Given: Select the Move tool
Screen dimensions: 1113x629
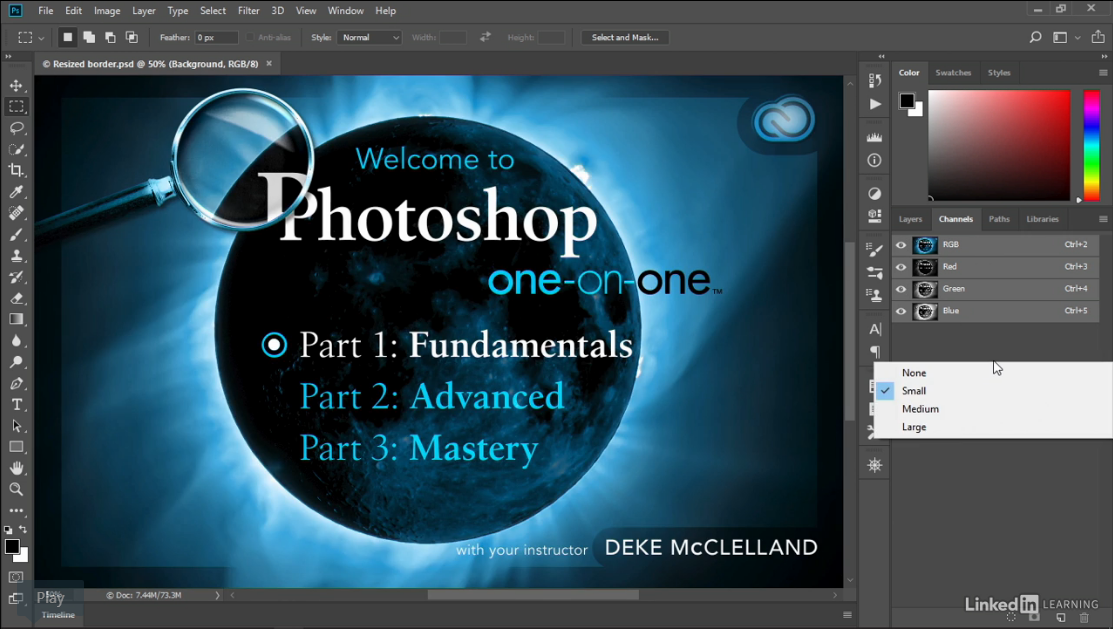Looking at the screenshot, I should (16, 85).
